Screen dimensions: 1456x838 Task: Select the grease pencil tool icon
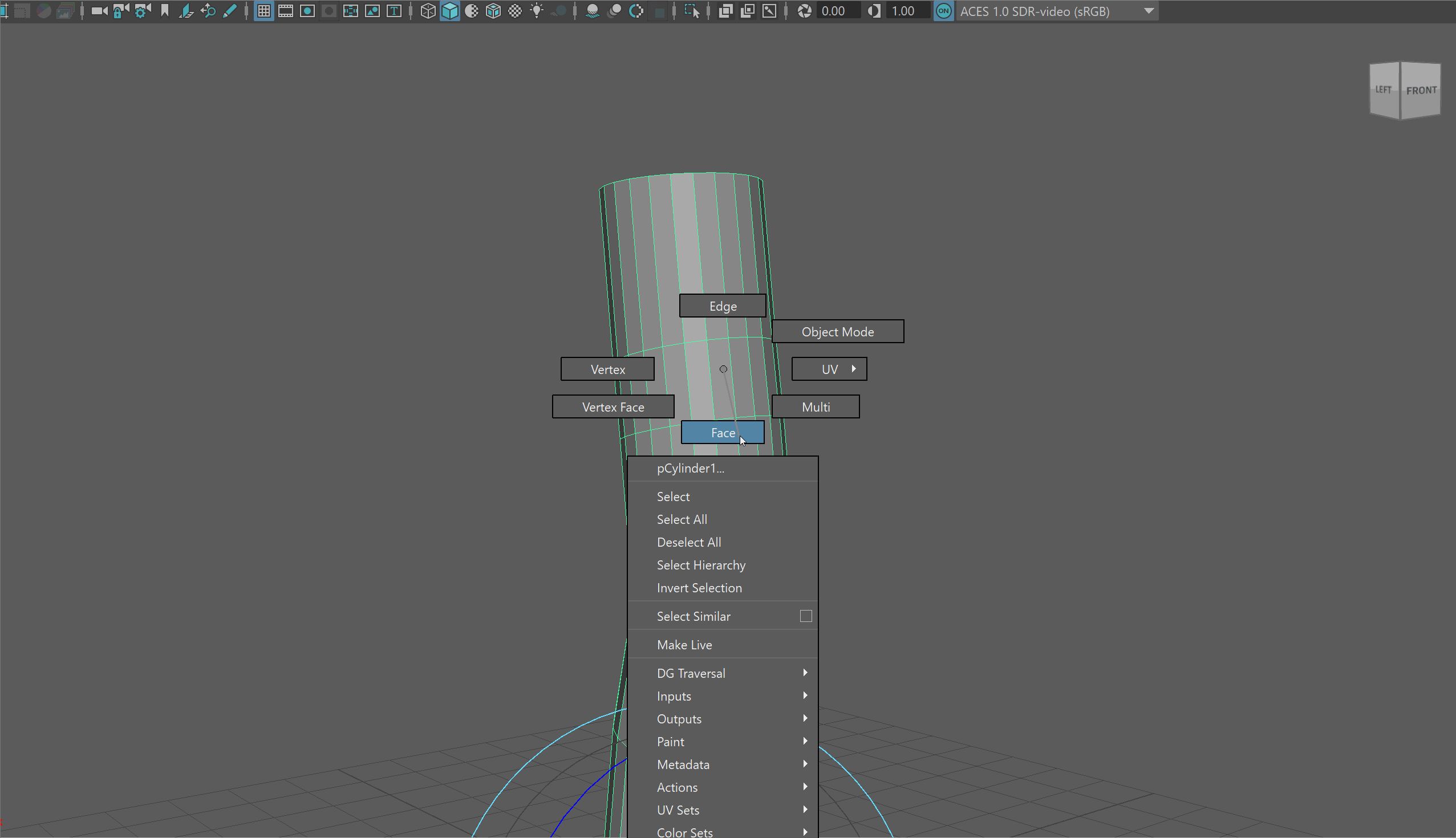point(230,11)
